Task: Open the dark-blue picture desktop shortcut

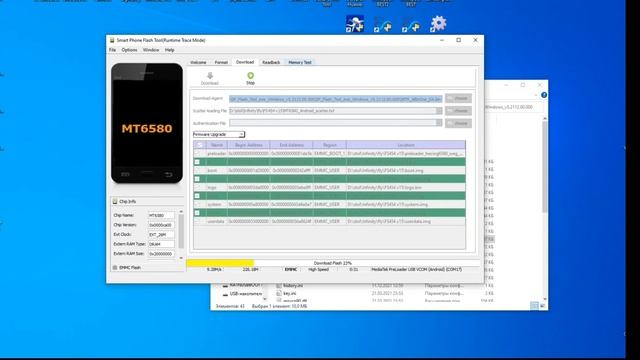Action: point(355,24)
